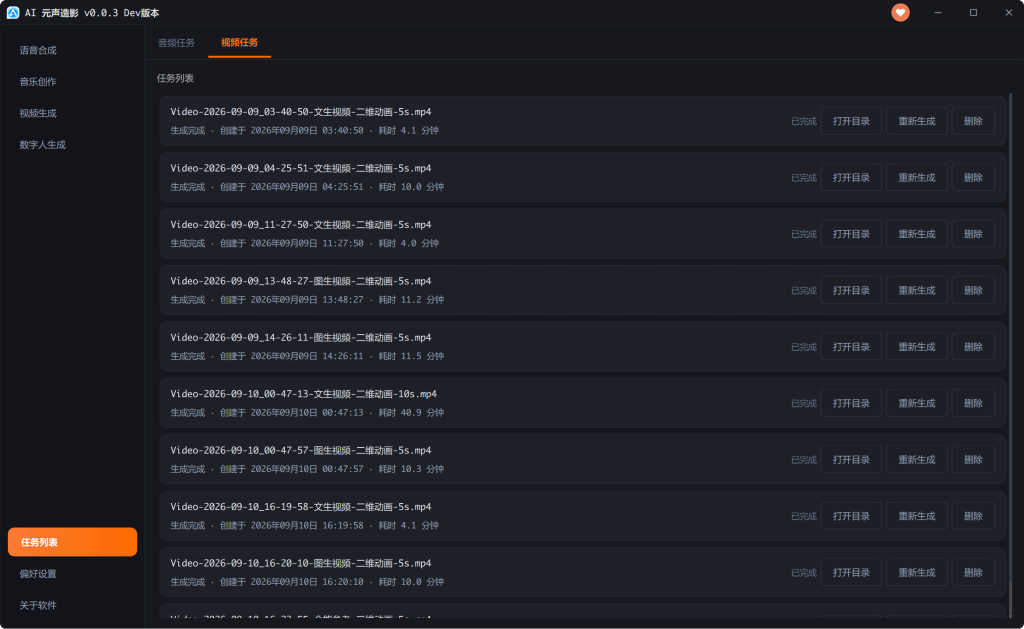Delete the Video-2026-09-10_16-19-58 task
1024x629 pixels.
click(973, 517)
